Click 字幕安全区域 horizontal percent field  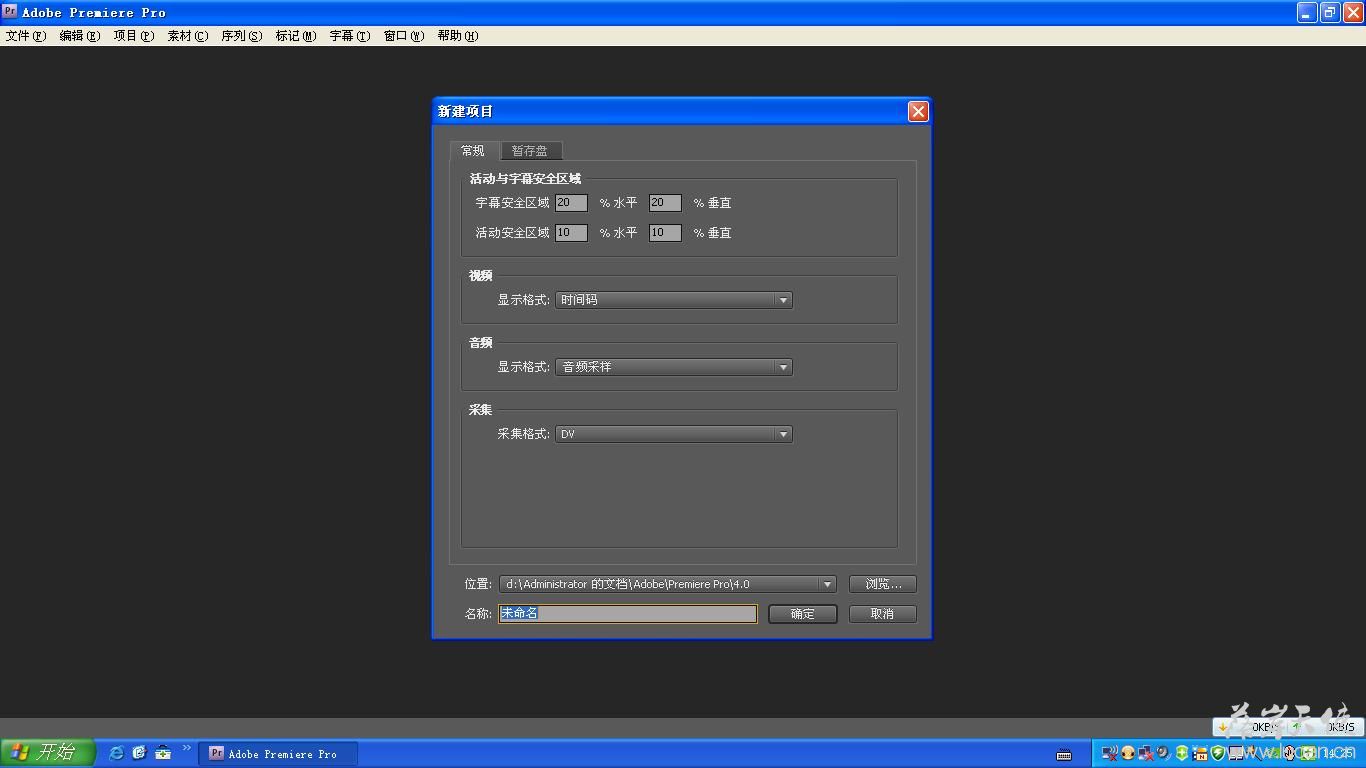(x=571, y=203)
